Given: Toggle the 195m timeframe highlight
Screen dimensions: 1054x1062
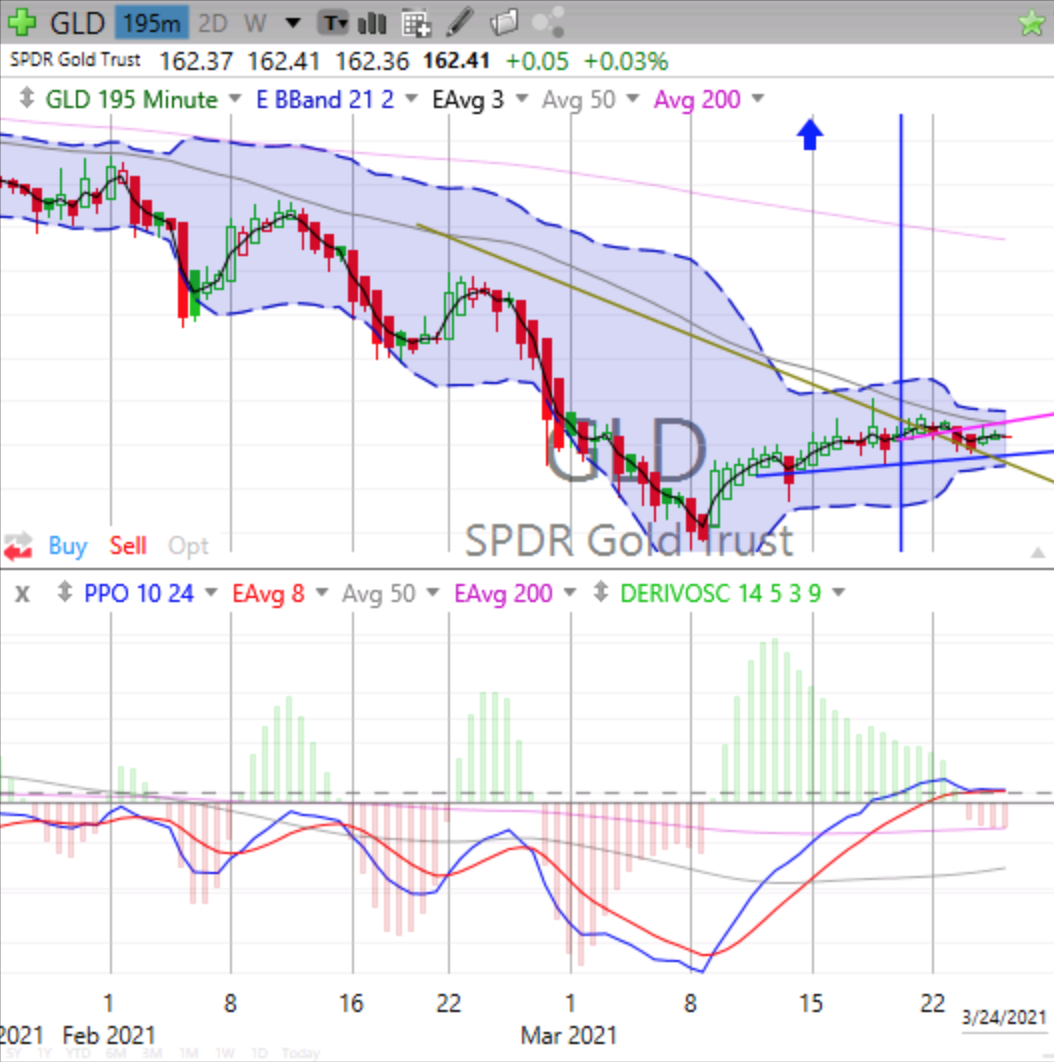Looking at the screenshot, I should pos(151,22).
